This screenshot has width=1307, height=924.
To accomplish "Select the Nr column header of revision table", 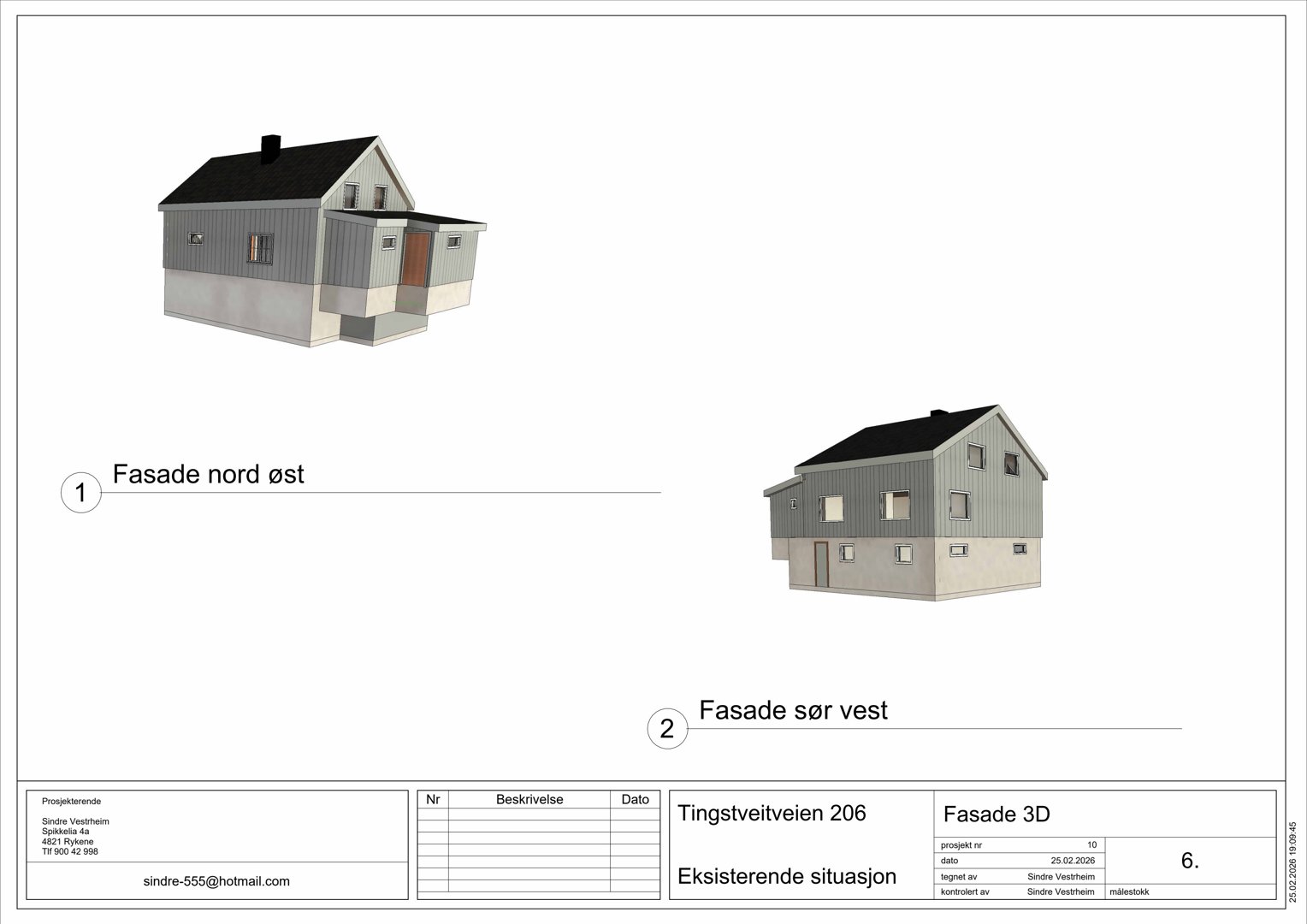I will coord(434,799).
